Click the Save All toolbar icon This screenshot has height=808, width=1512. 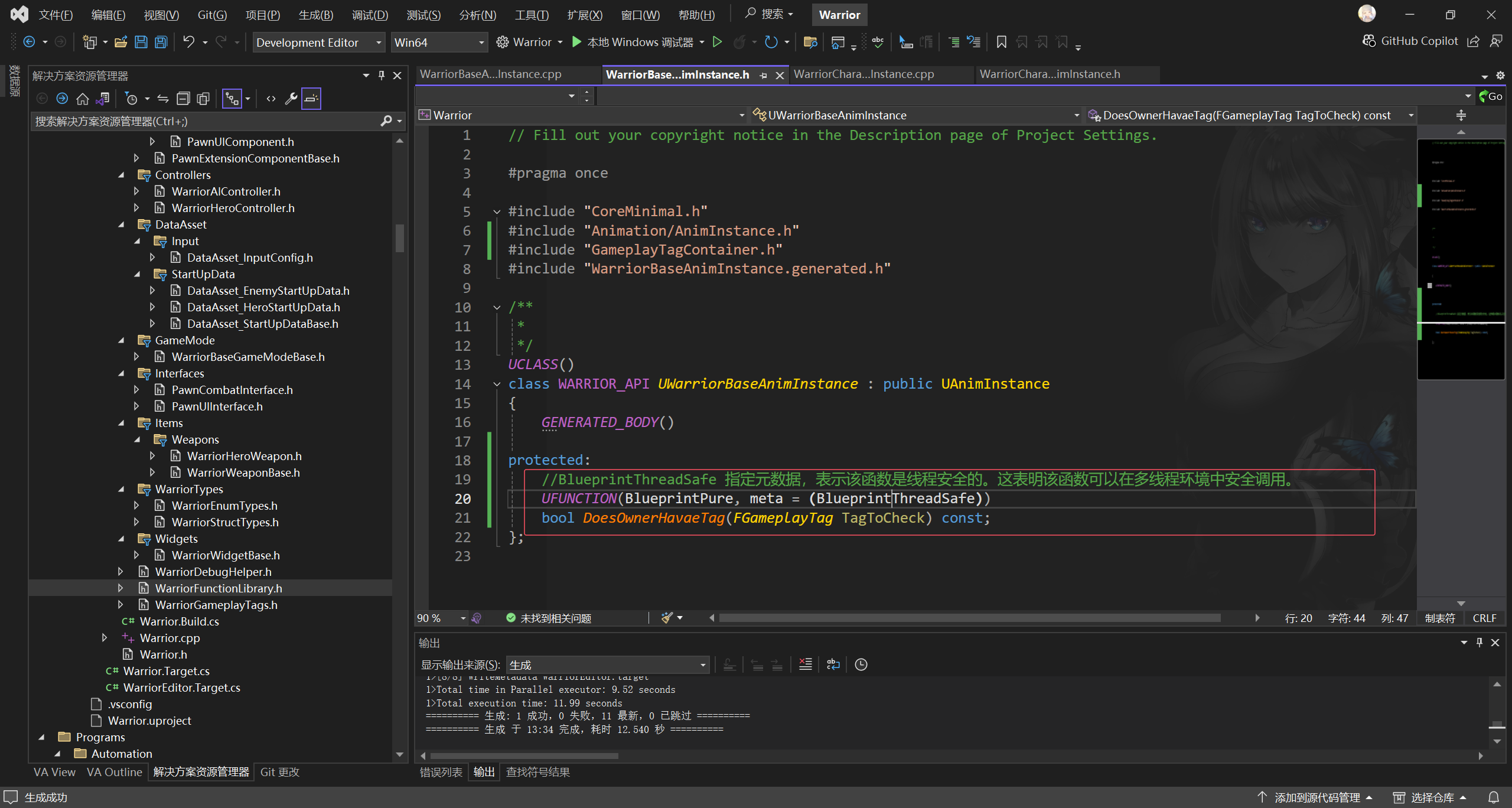coord(161,42)
